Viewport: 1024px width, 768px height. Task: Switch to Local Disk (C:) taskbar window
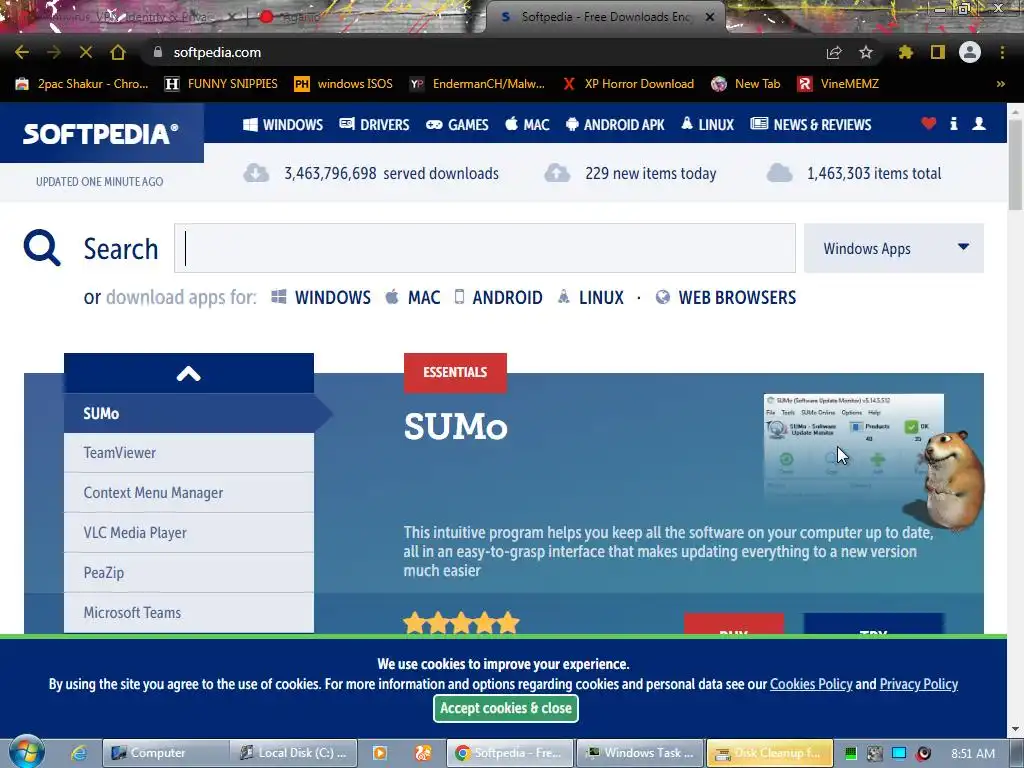pyautogui.click(x=295, y=753)
